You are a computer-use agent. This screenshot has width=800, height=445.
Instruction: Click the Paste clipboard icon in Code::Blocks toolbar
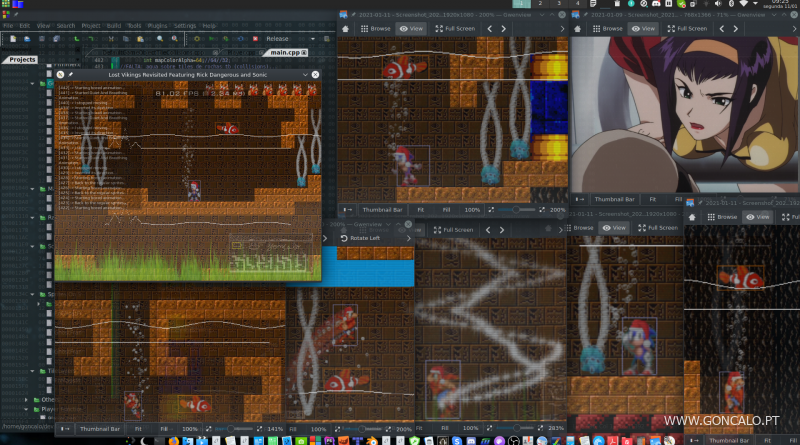(x=140, y=39)
